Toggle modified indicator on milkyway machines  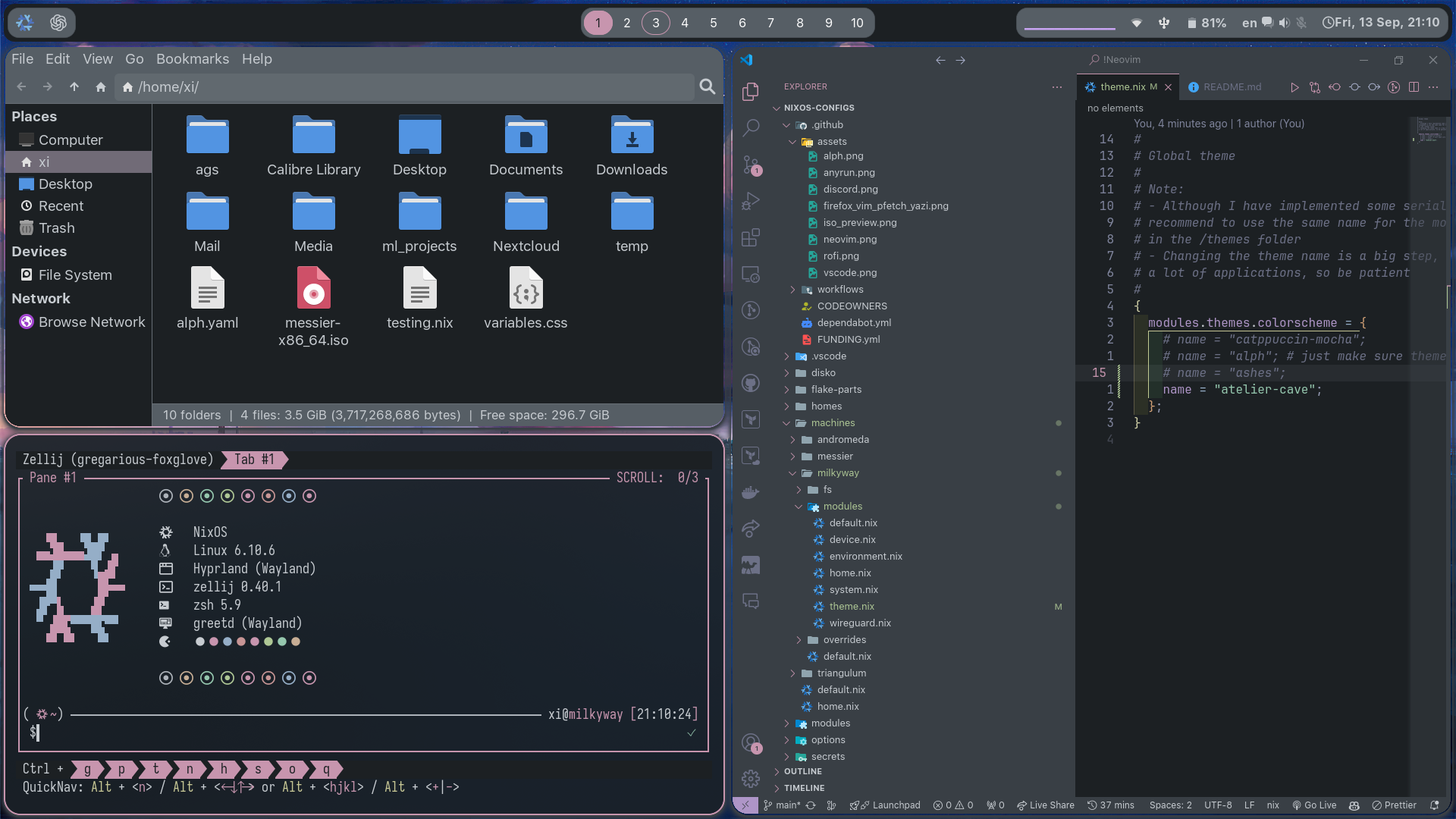point(1058,472)
